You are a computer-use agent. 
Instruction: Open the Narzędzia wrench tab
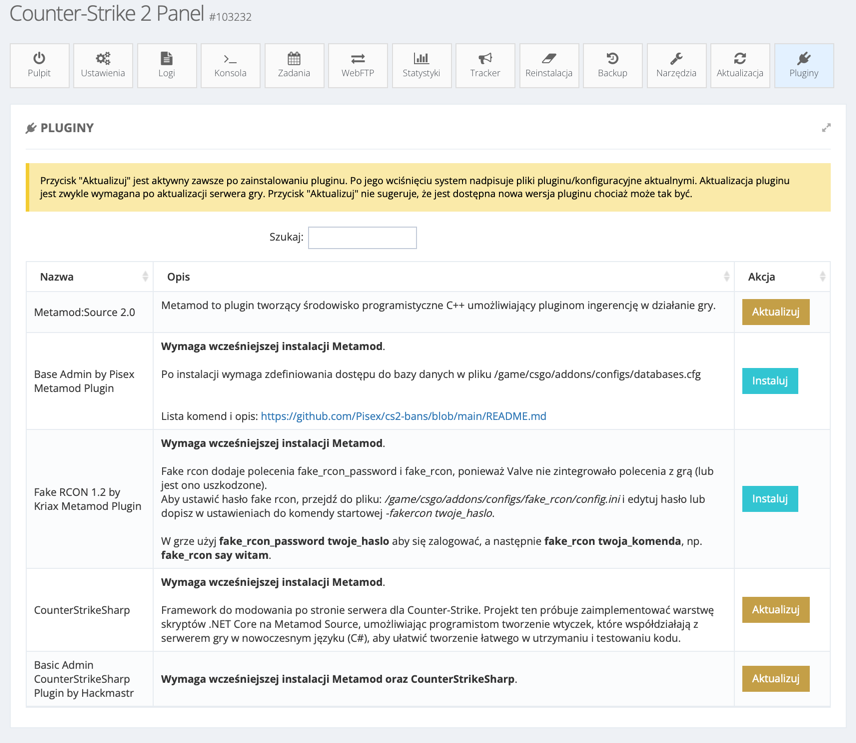tap(676, 65)
